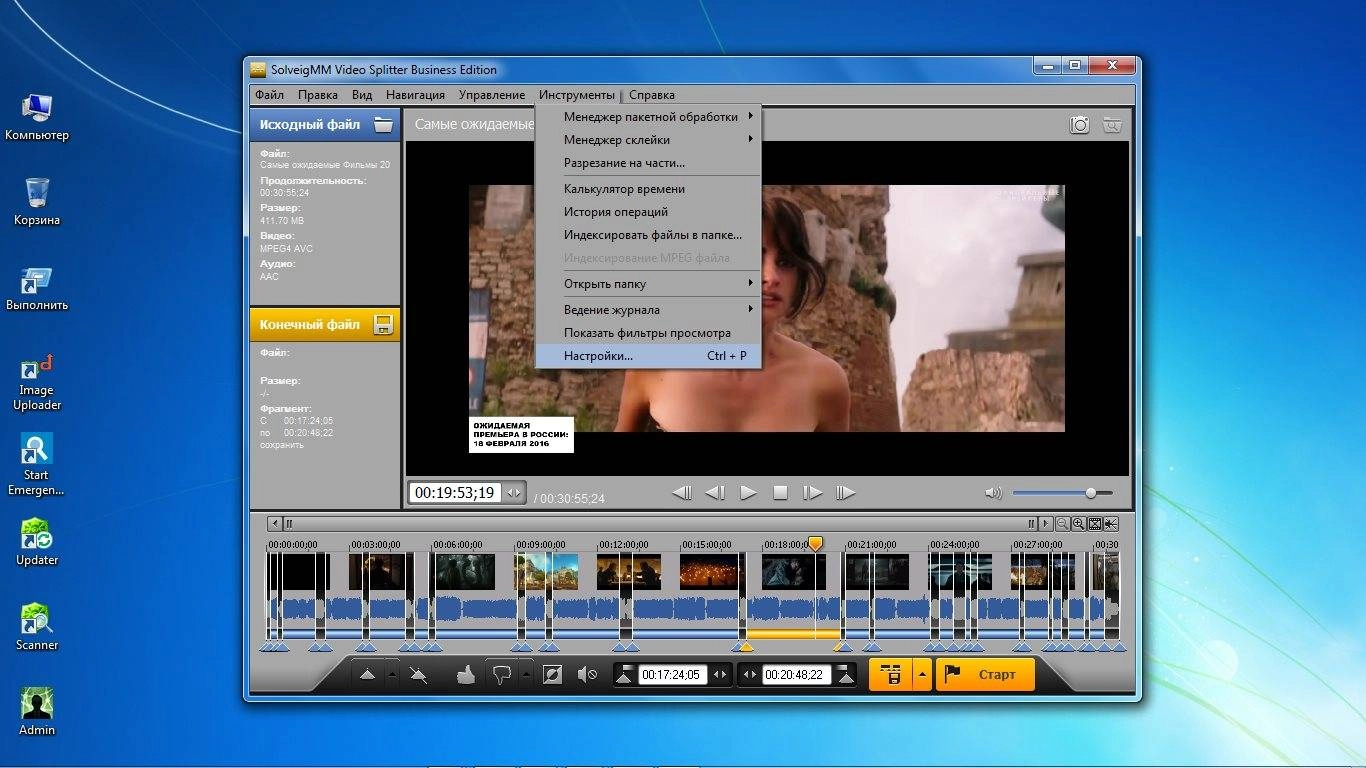Screen dimensions: 1366x768
Task: Zoom in the timeline
Action: coord(1079,523)
